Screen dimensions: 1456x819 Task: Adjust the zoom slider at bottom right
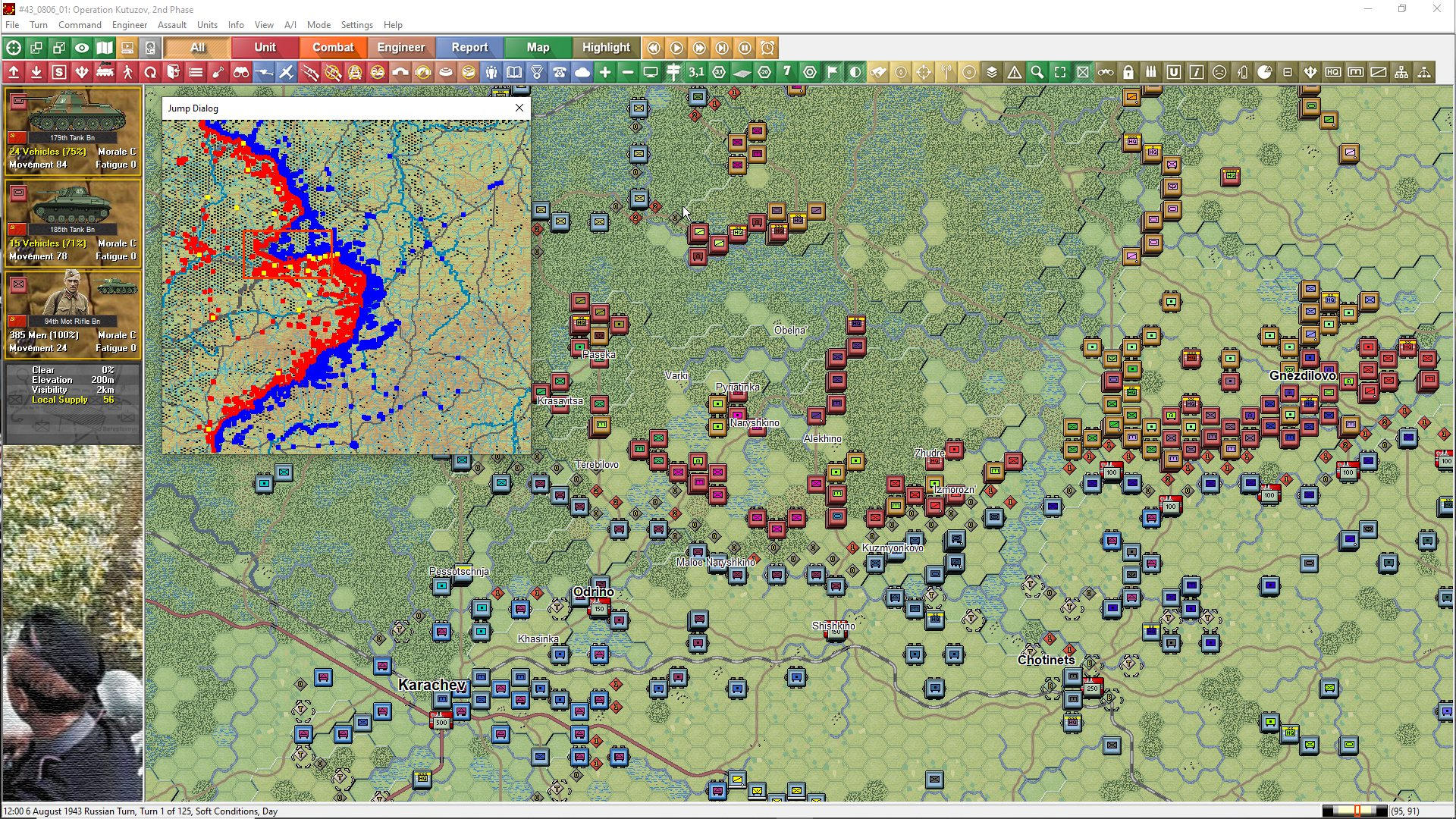[1357, 810]
